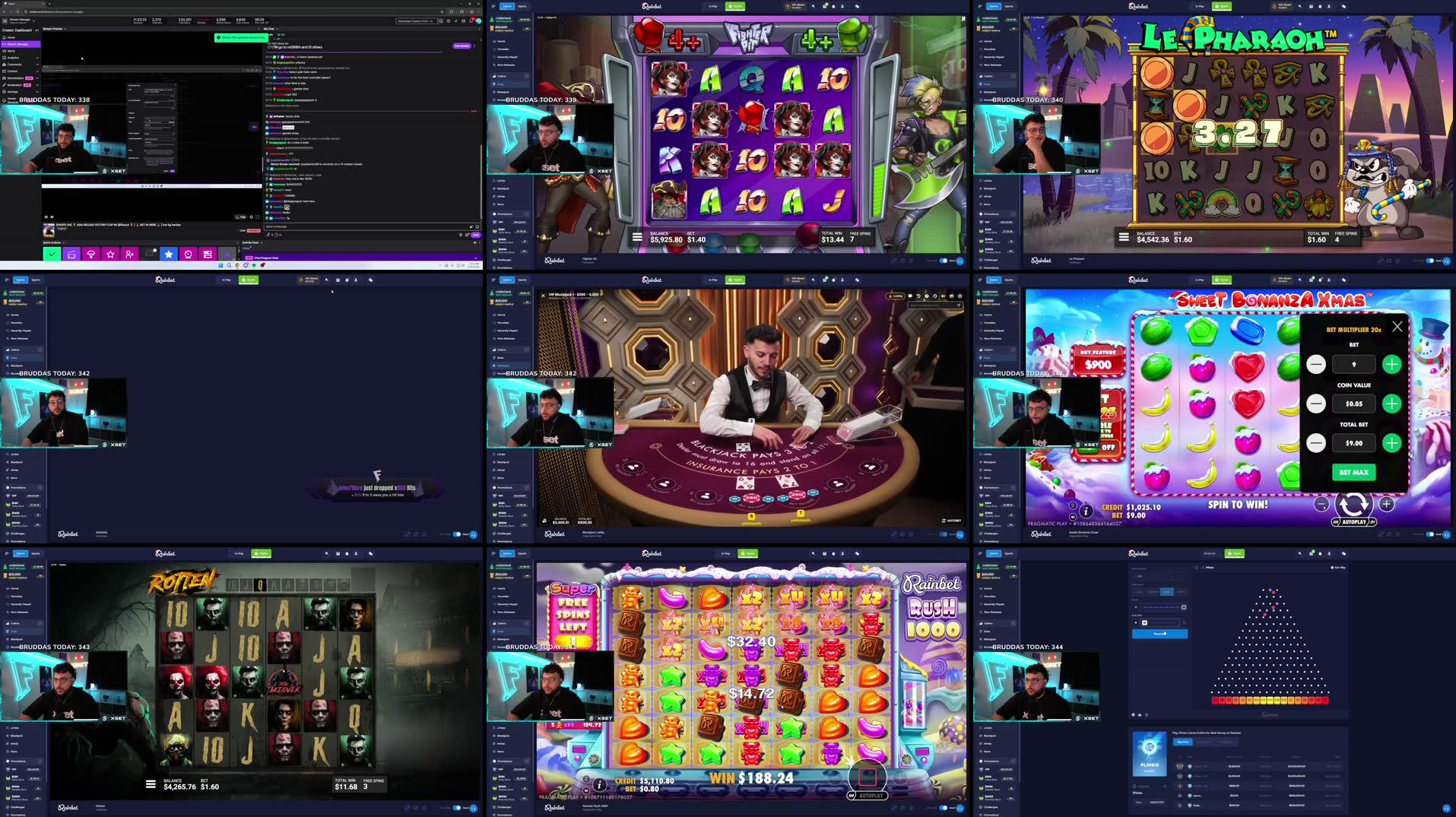The height and width of the screenshot is (817, 1456).
Task: Toggle fullscreen on the Twitch stream preview
Action: click(258, 217)
